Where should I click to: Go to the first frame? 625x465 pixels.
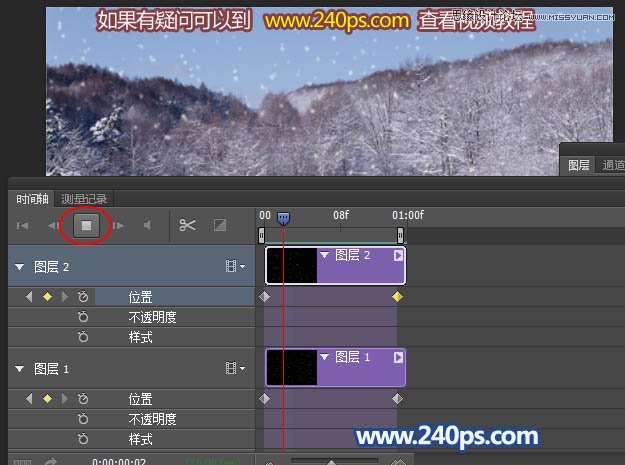tap(22, 226)
